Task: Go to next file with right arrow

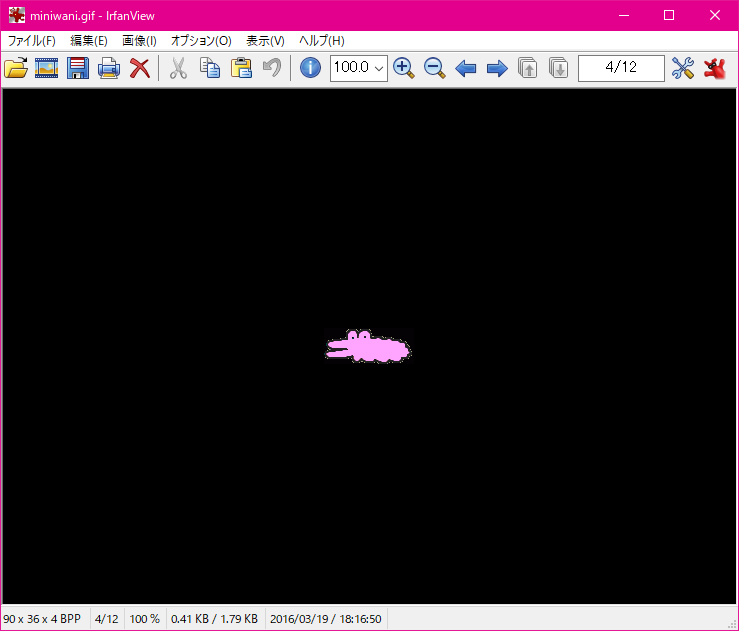Action: pyautogui.click(x=497, y=68)
